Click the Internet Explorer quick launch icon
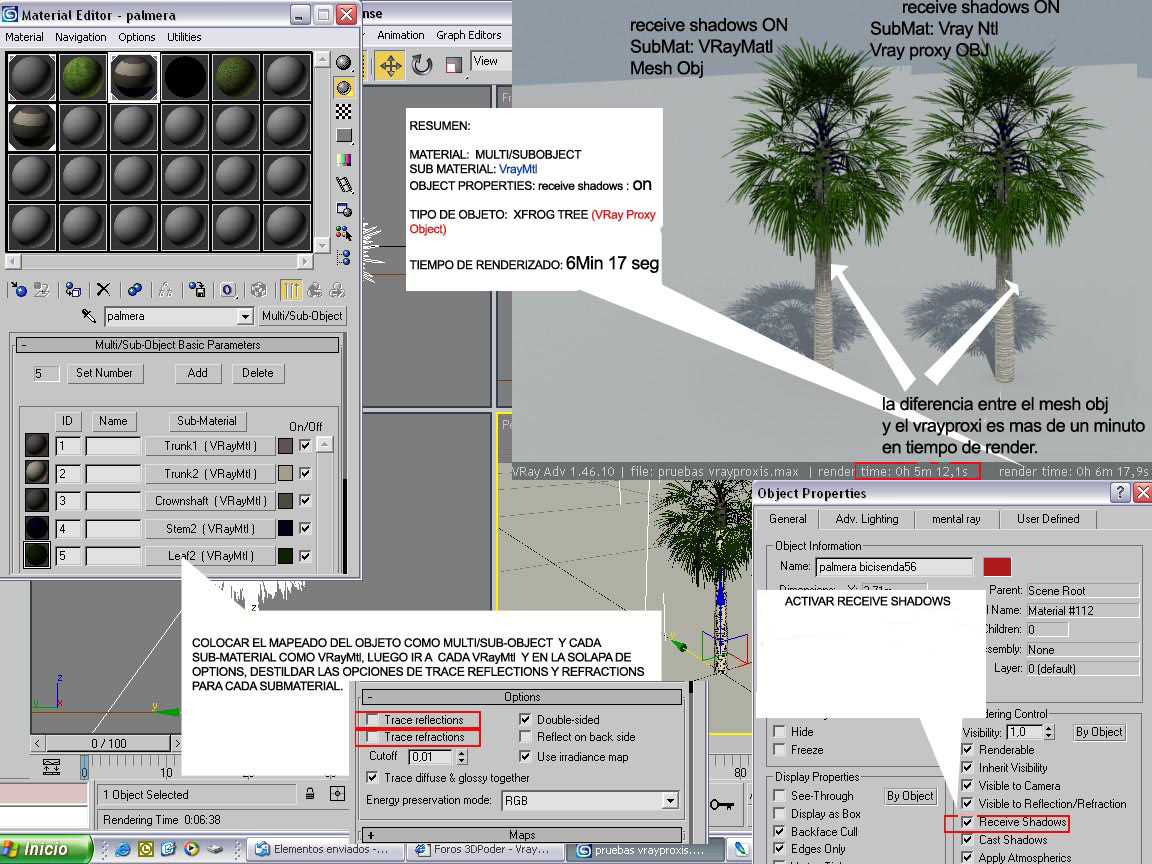 pyautogui.click(x=123, y=849)
